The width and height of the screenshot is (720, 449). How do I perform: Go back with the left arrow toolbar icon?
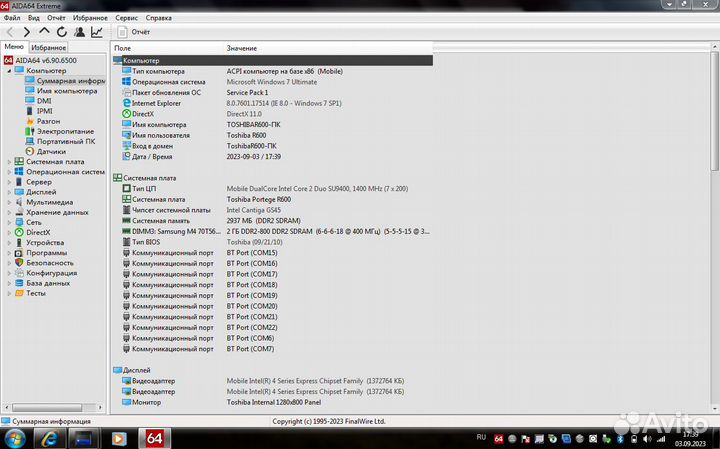click(x=10, y=32)
